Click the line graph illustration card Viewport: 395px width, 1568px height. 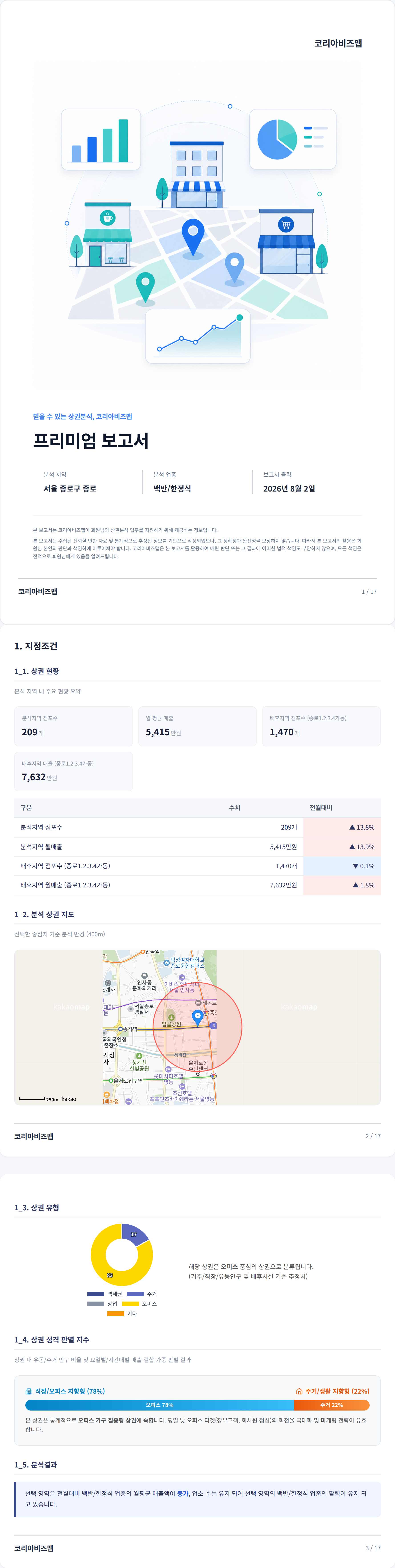pyautogui.click(x=198, y=336)
